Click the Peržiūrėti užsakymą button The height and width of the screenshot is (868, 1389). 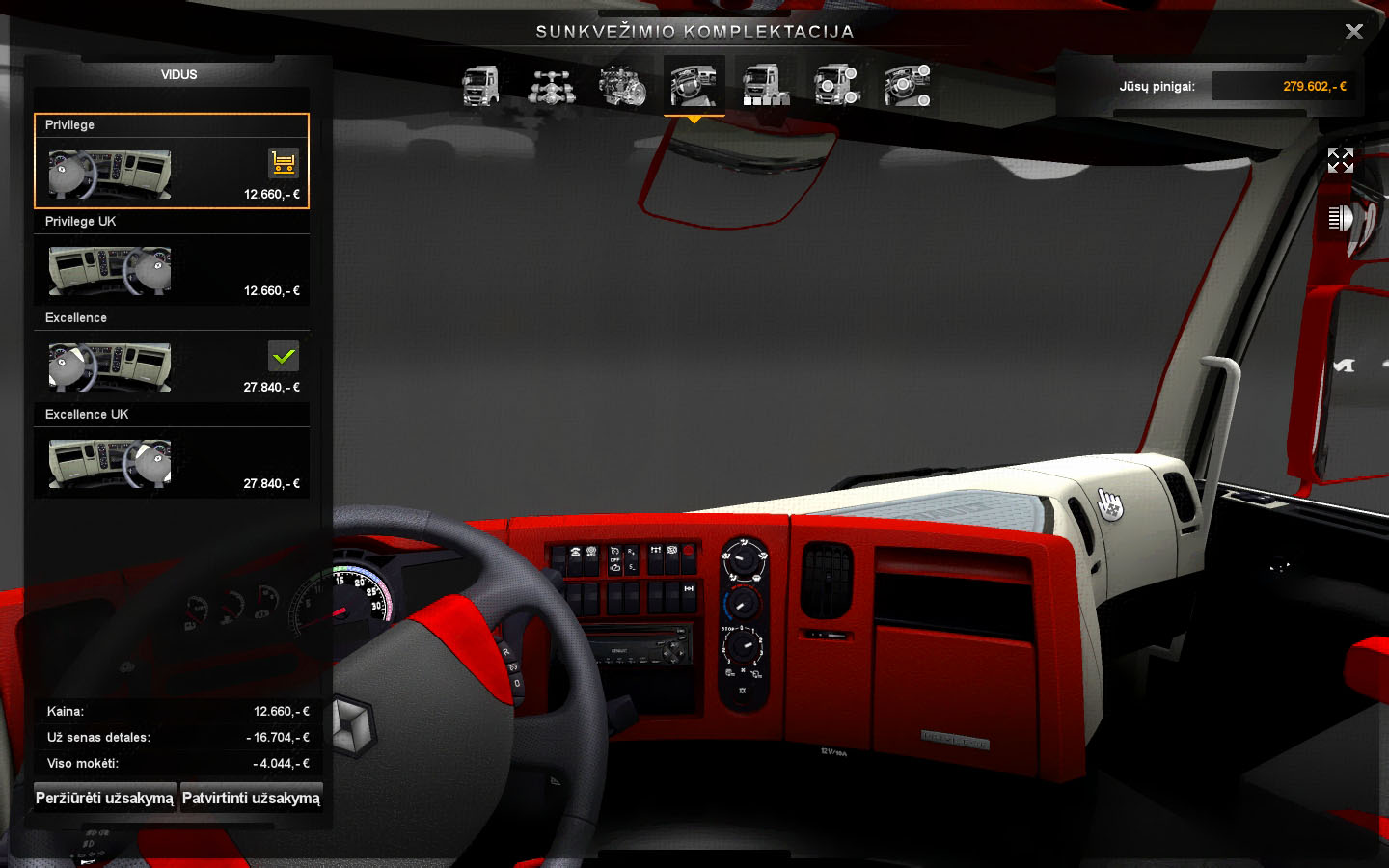[104, 798]
